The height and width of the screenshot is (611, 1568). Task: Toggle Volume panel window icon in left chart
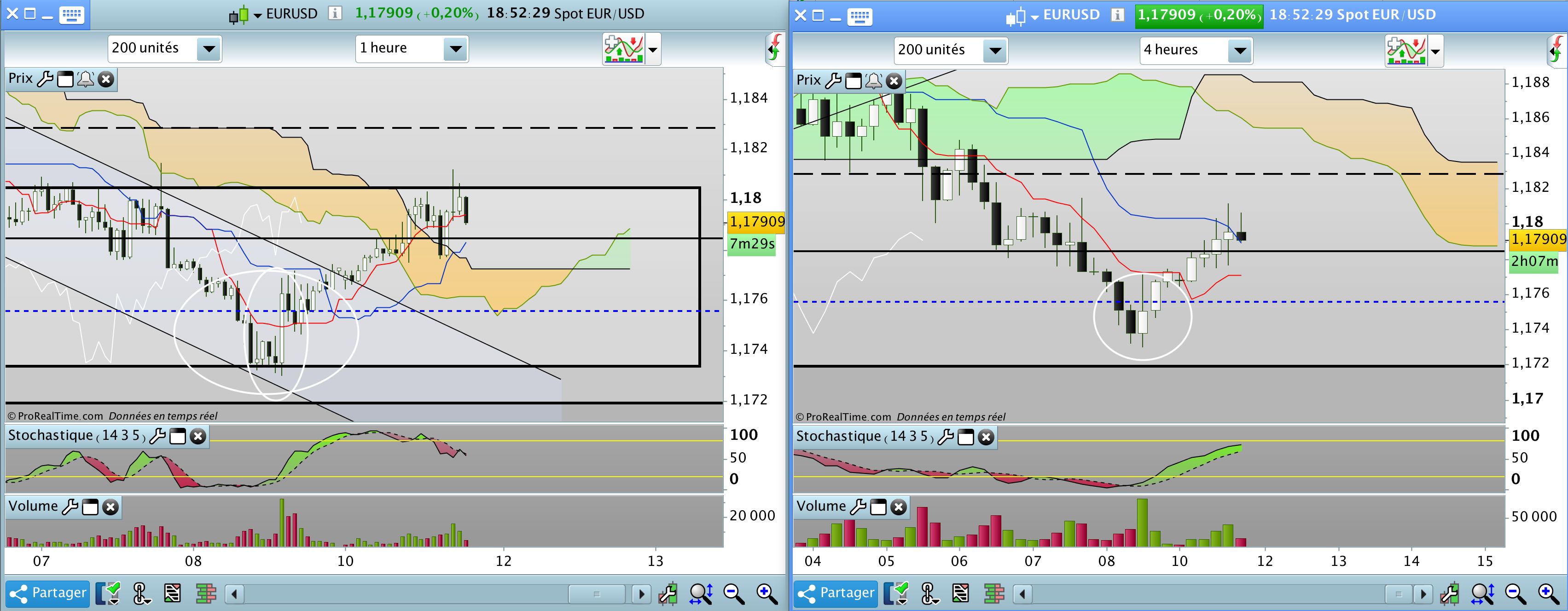click(x=90, y=507)
